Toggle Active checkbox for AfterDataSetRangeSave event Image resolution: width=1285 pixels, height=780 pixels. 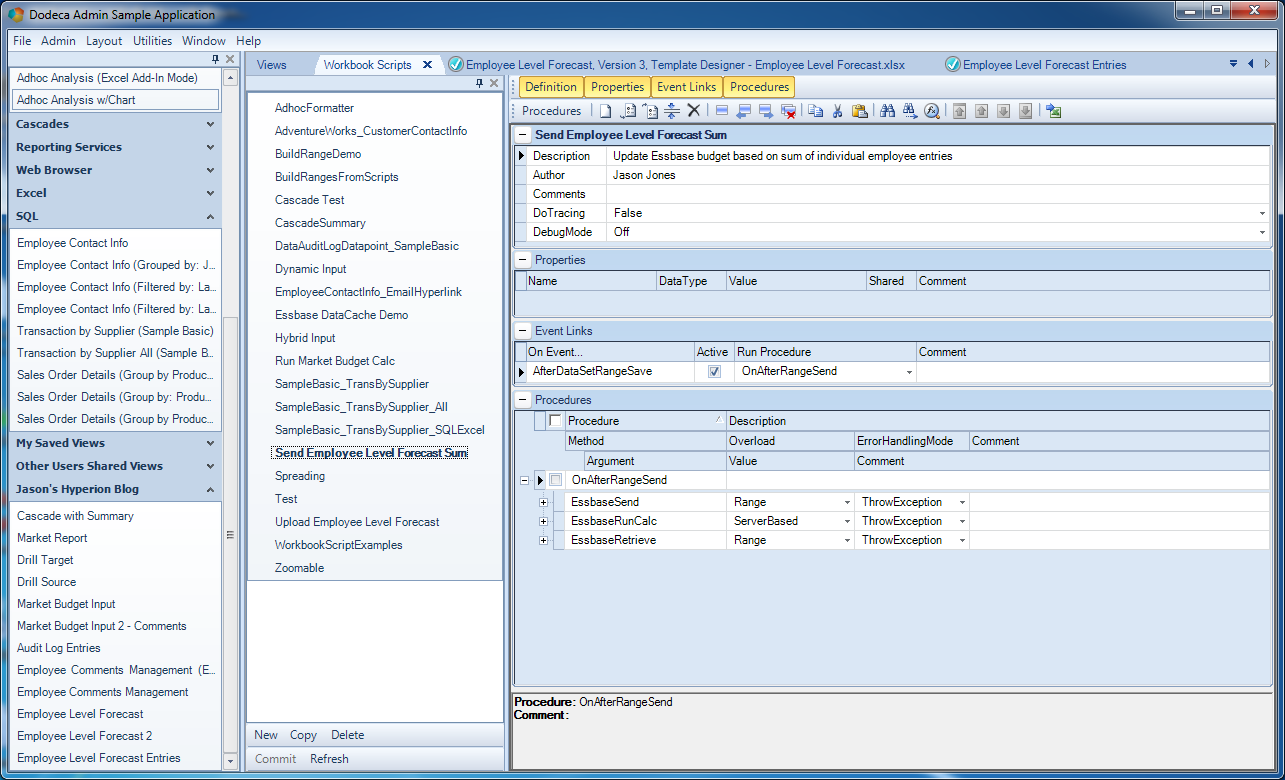[x=714, y=371]
